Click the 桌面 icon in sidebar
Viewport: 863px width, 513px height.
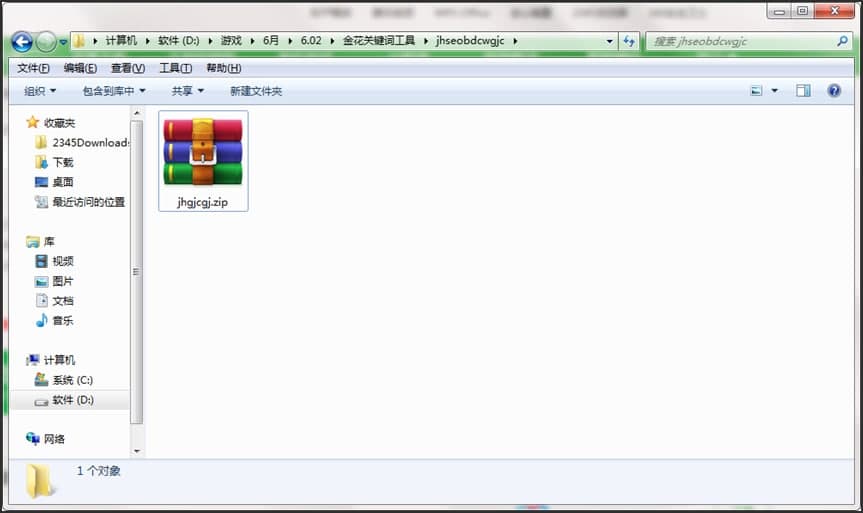pyautogui.click(x=41, y=182)
